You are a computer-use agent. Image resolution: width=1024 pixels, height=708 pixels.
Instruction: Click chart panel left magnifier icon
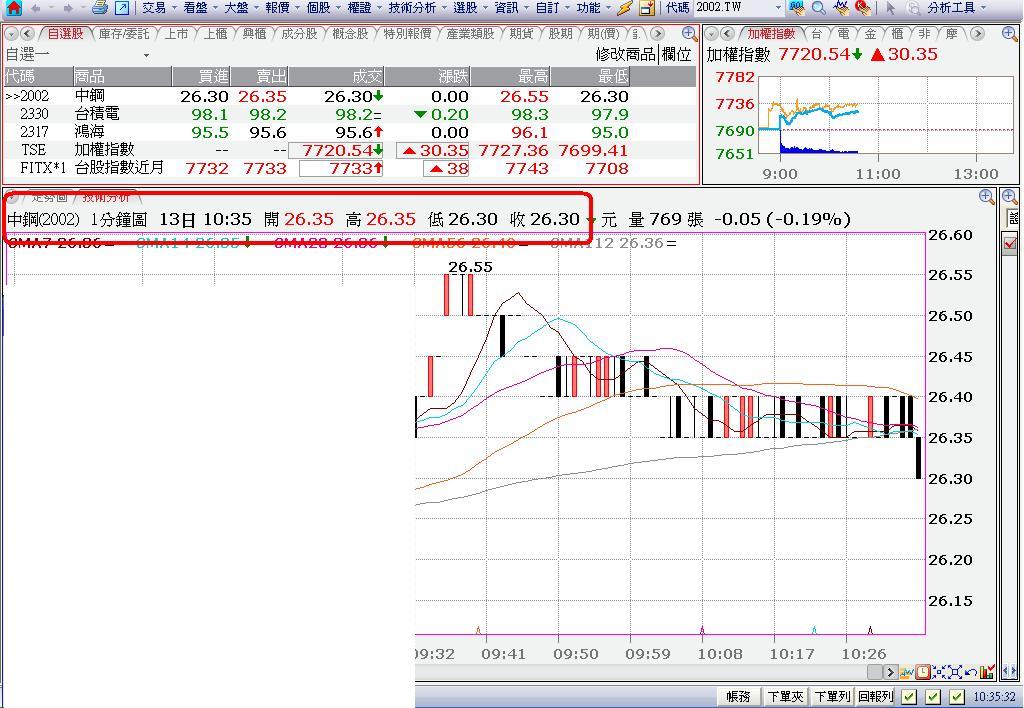[x=987, y=197]
